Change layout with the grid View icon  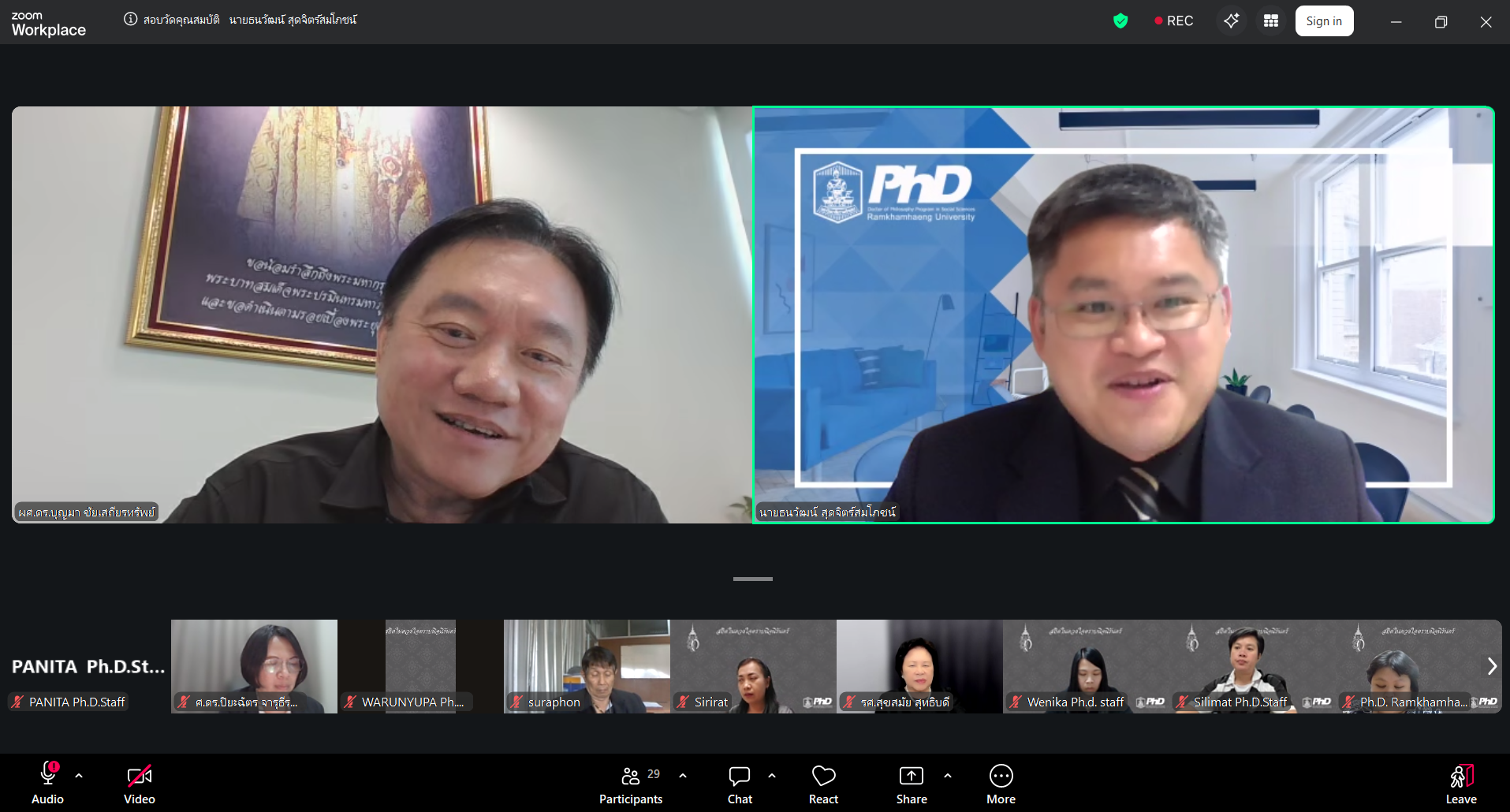pos(1270,21)
